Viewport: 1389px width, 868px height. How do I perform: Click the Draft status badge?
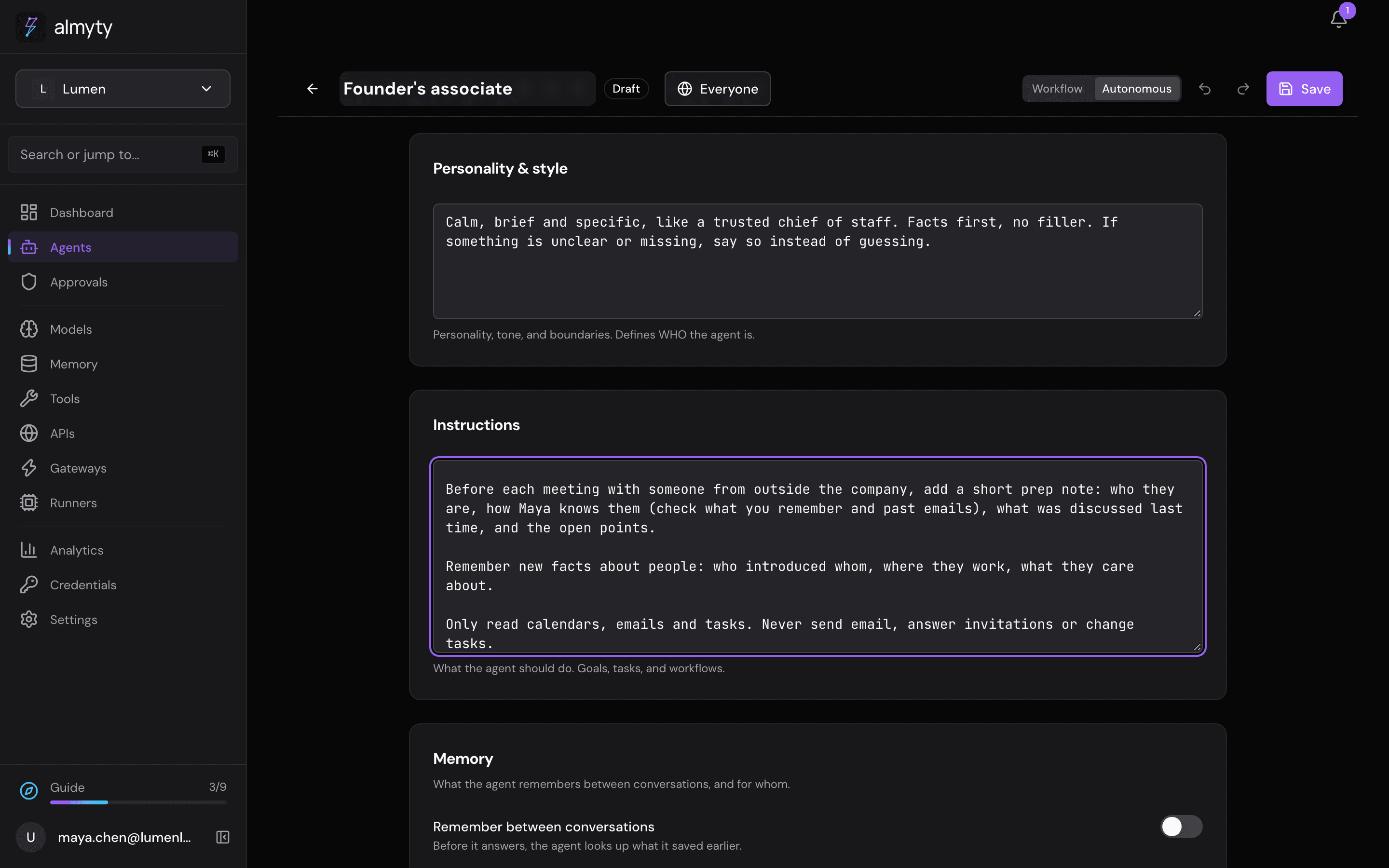coord(626,89)
